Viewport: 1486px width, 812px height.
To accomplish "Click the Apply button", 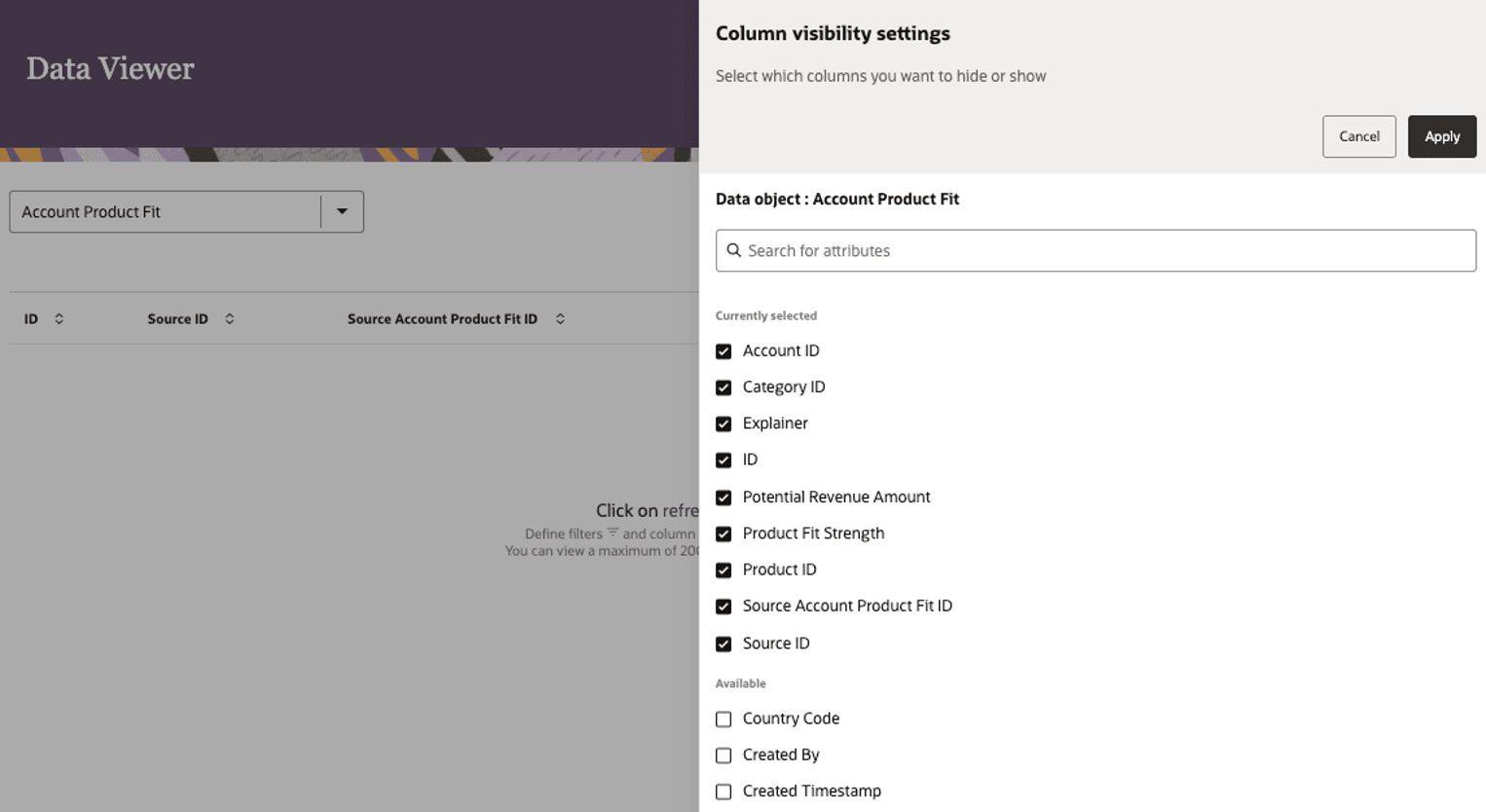I will tap(1442, 136).
